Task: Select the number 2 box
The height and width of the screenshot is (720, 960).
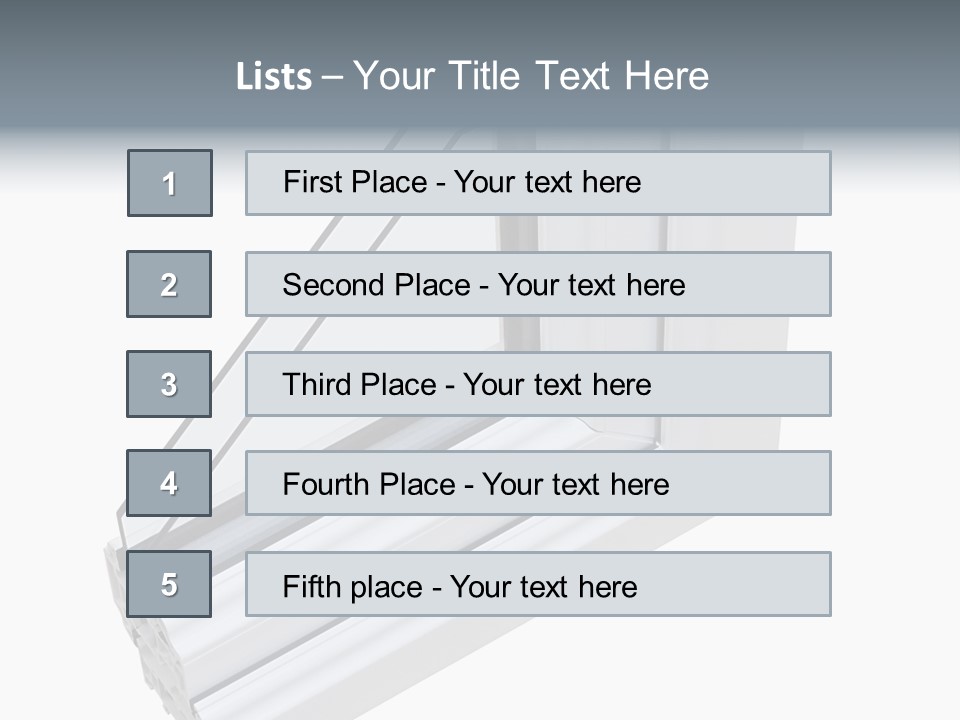Action: [x=169, y=284]
